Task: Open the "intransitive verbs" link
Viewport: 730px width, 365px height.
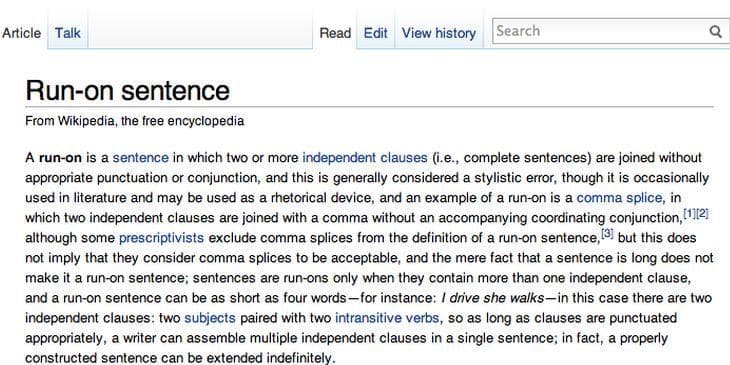Action: [387, 318]
